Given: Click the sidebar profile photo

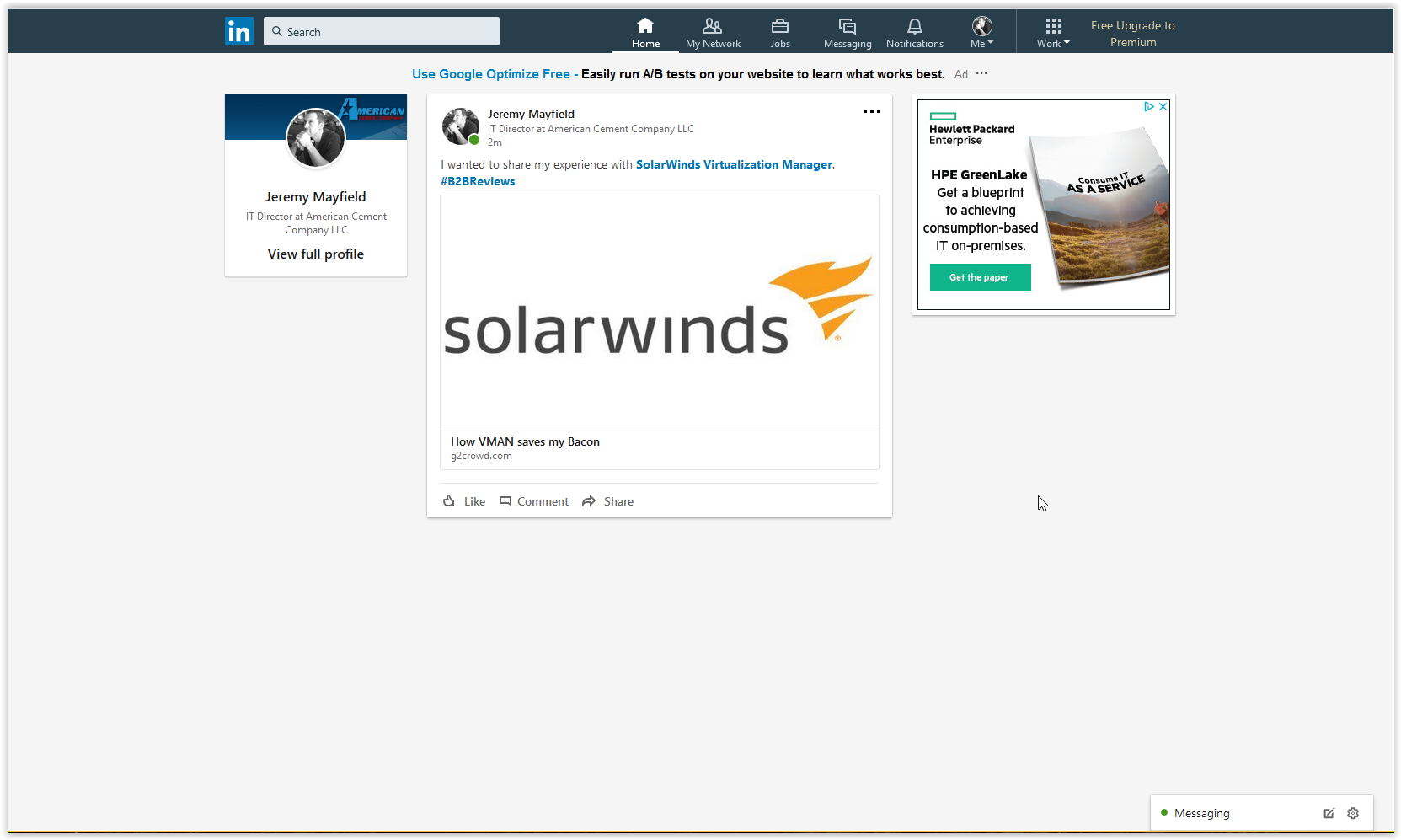Looking at the screenshot, I should click(316, 138).
